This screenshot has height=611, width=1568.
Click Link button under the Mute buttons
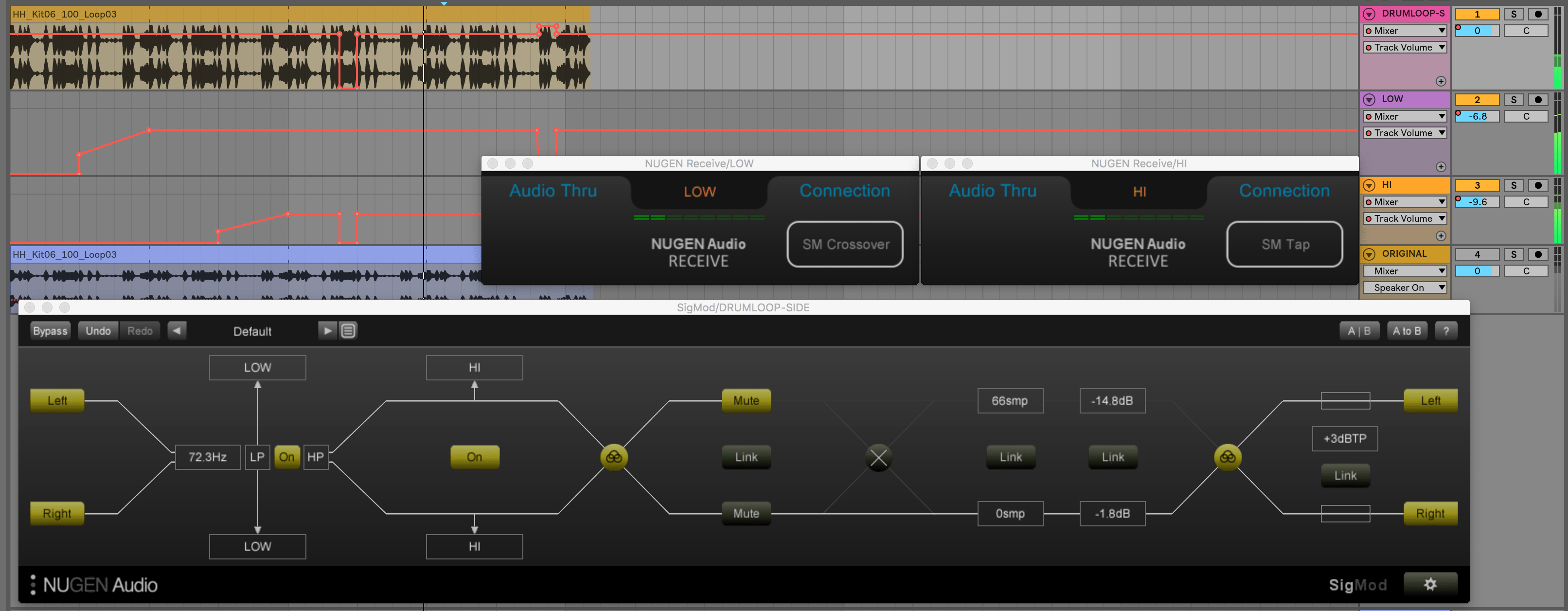[746, 457]
